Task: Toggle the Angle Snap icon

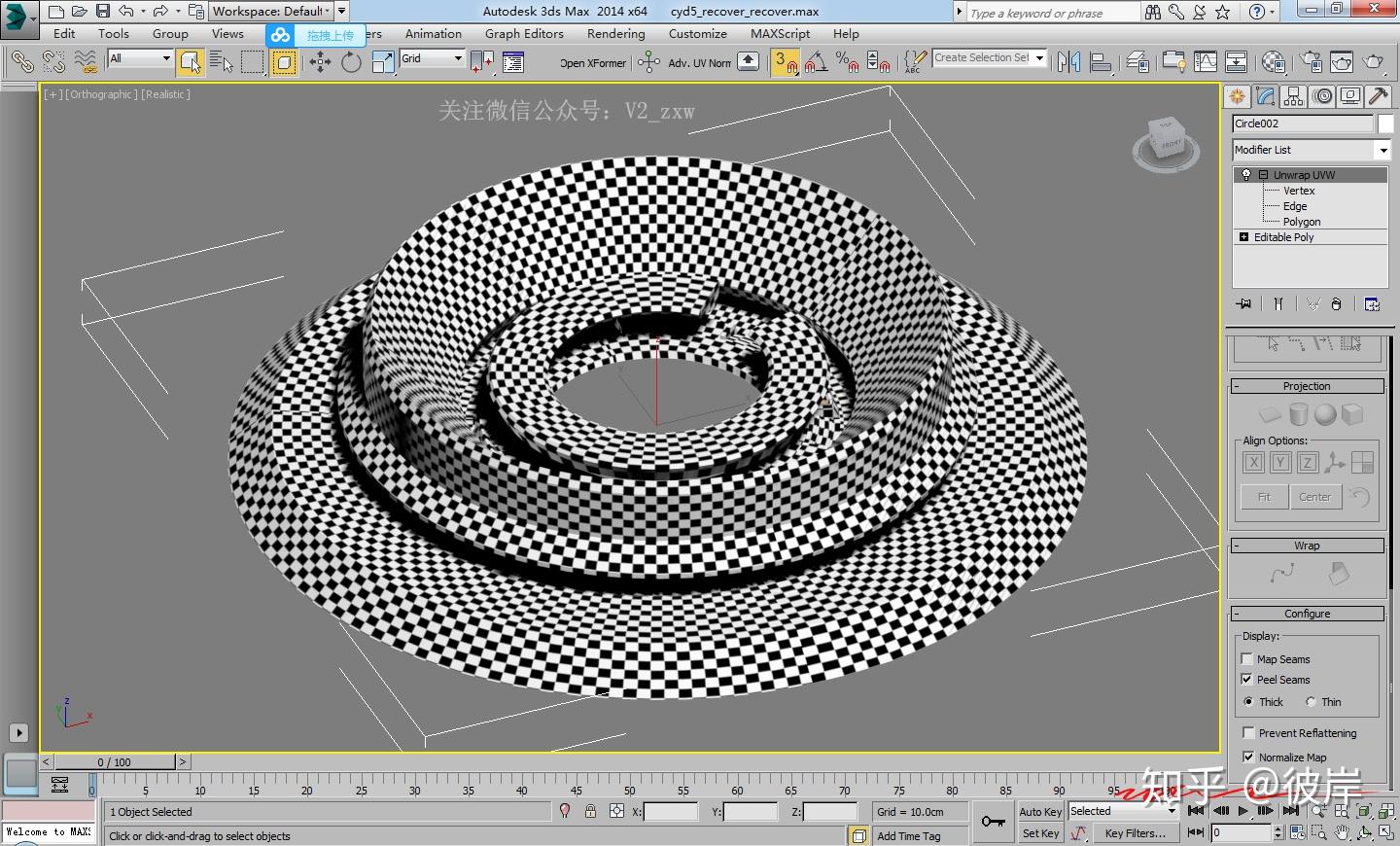Action: click(x=816, y=62)
